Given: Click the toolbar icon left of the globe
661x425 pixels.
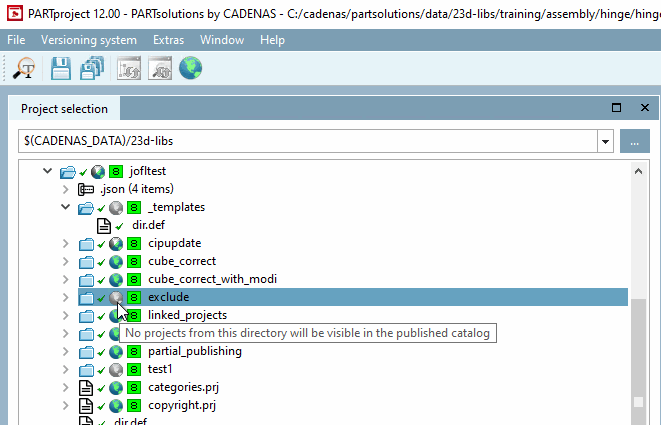Looking at the screenshot, I should point(160,68).
